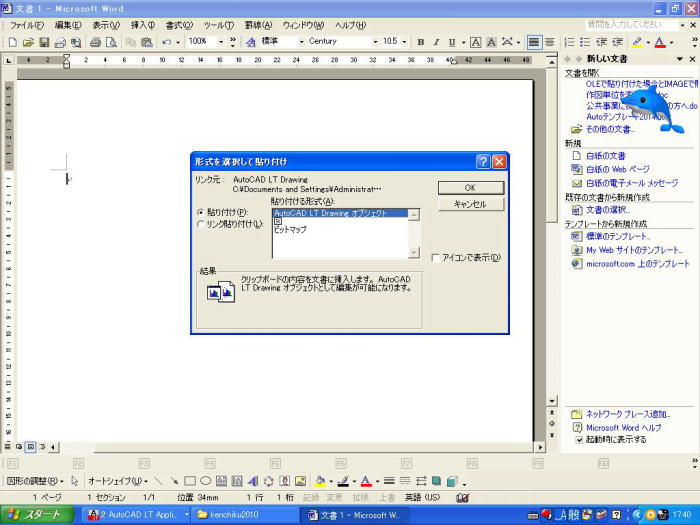Click the bulleted list icon
Screen dimensions: 700x525
point(585,42)
